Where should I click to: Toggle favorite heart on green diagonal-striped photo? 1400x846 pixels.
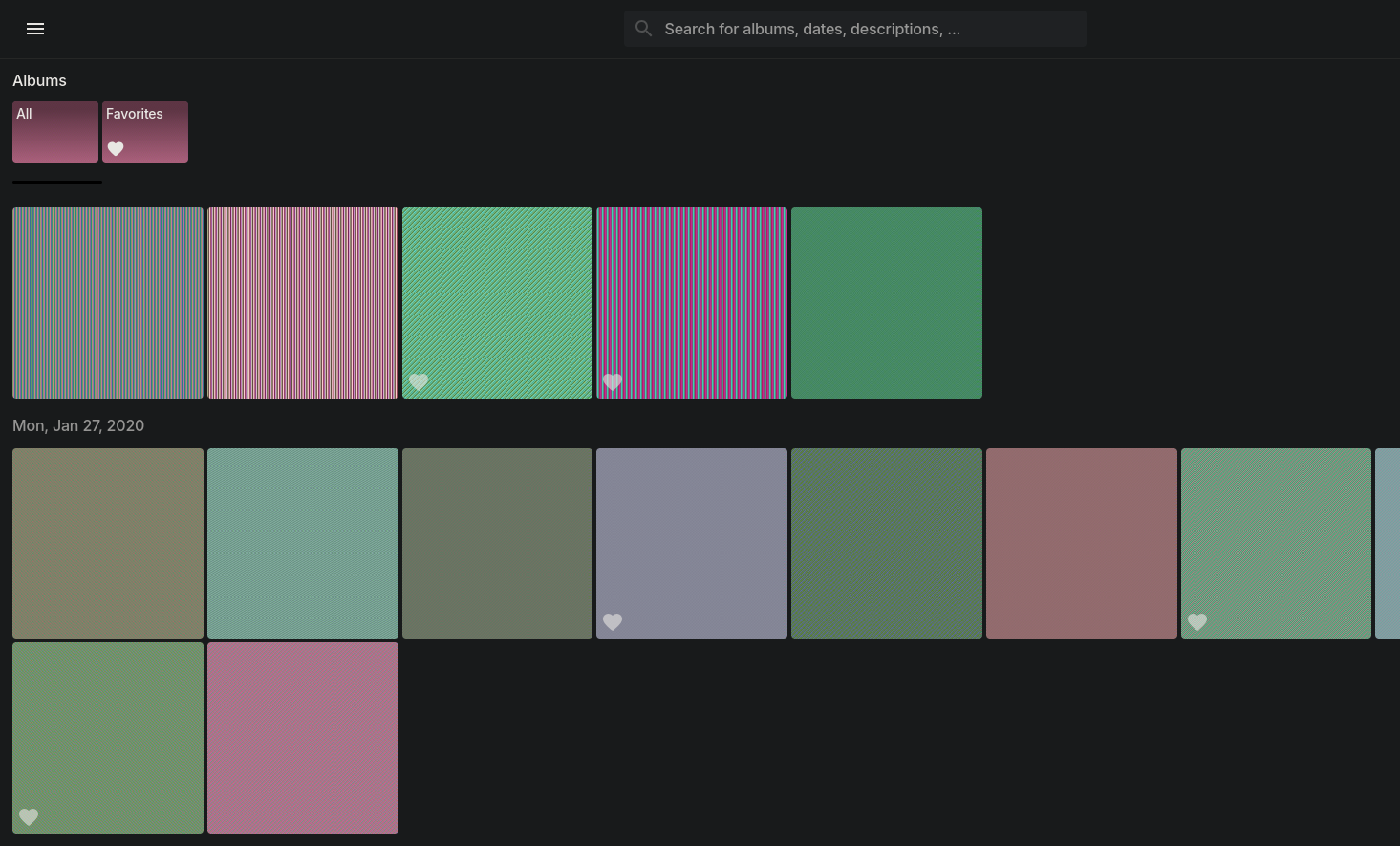click(419, 381)
